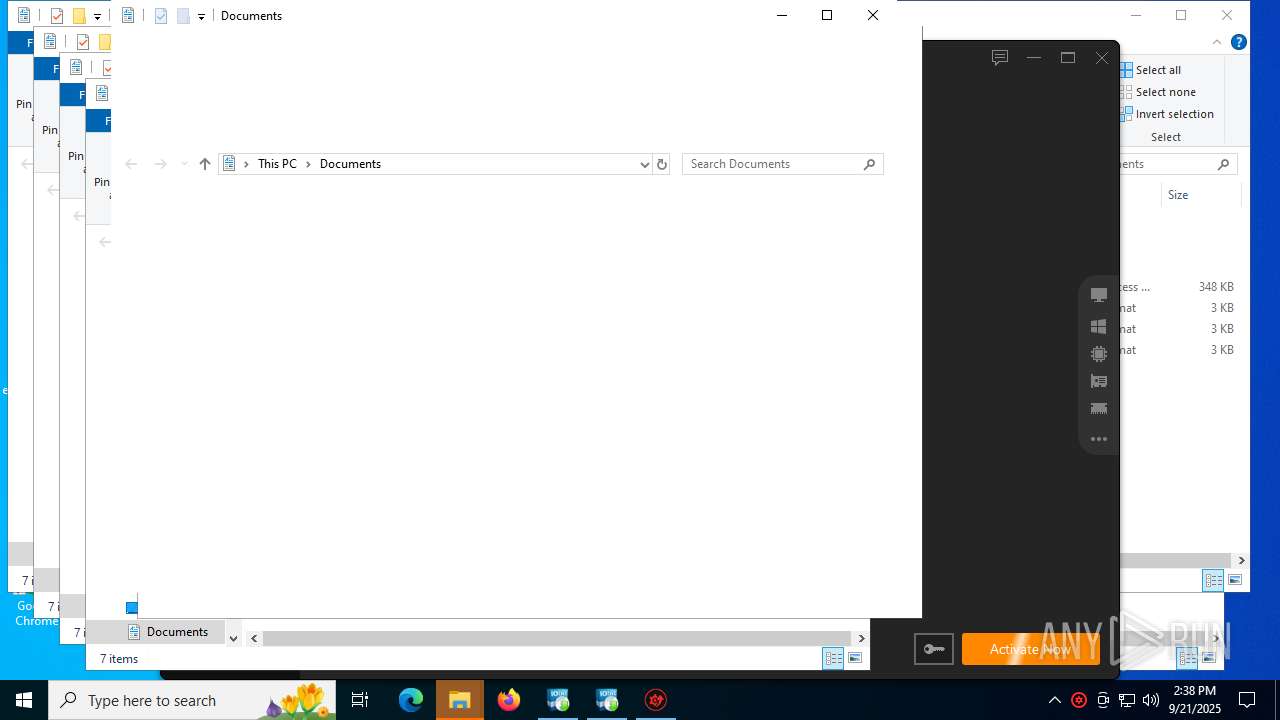Click the volume speaker icon in system tray

pyautogui.click(x=1151, y=700)
